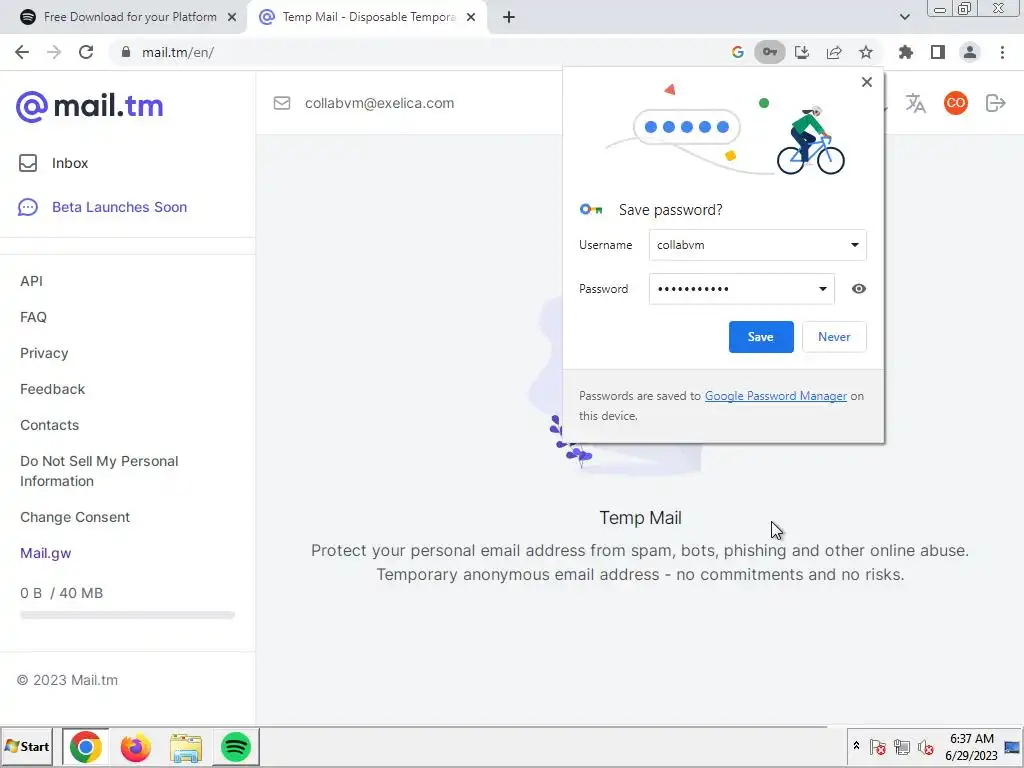
Task: Click the network tray icon
Action: pos(902,747)
